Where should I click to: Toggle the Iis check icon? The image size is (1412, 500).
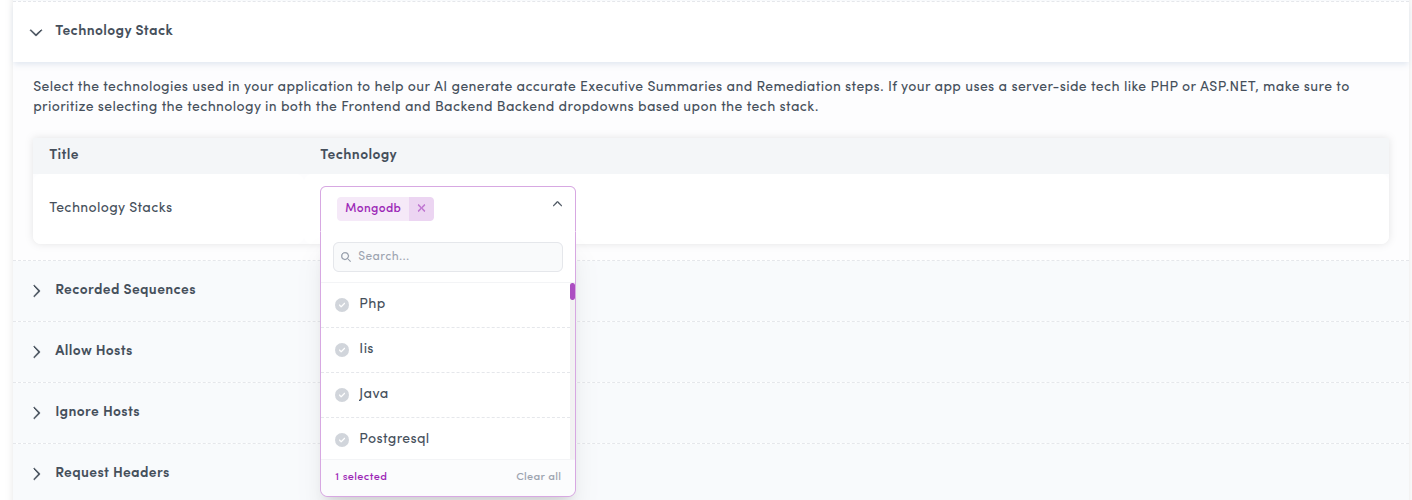coord(342,349)
